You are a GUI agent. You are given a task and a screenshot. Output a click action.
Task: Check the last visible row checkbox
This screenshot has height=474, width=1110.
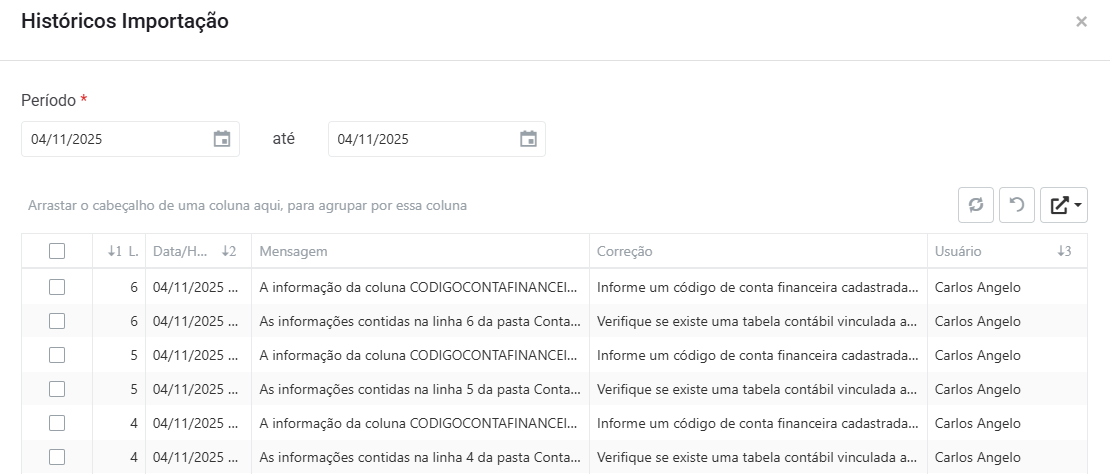pyautogui.click(x=57, y=456)
